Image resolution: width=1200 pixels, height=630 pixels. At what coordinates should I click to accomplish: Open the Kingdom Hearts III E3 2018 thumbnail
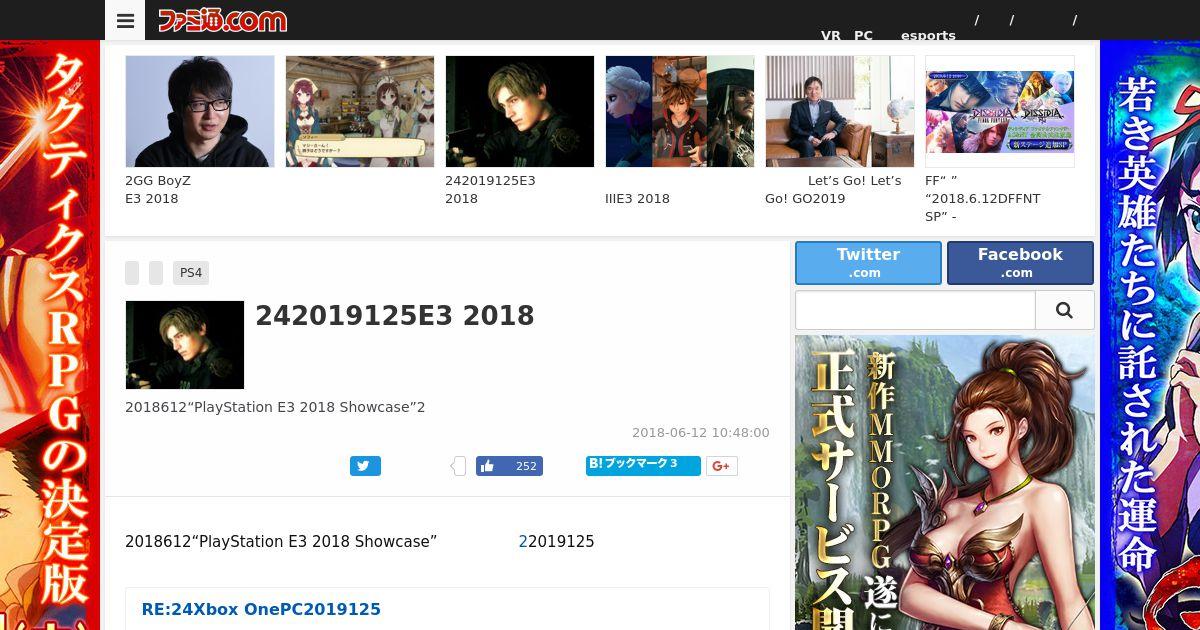(680, 111)
